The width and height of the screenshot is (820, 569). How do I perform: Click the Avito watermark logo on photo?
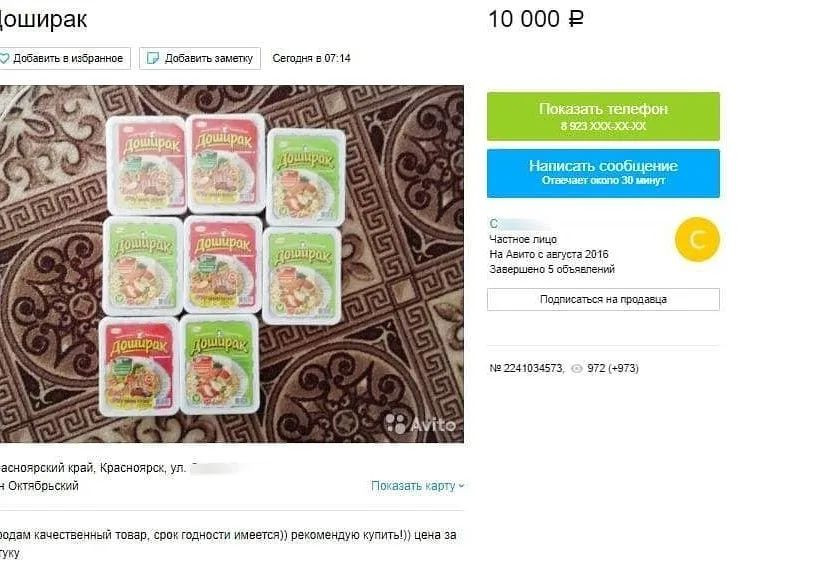point(420,423)
